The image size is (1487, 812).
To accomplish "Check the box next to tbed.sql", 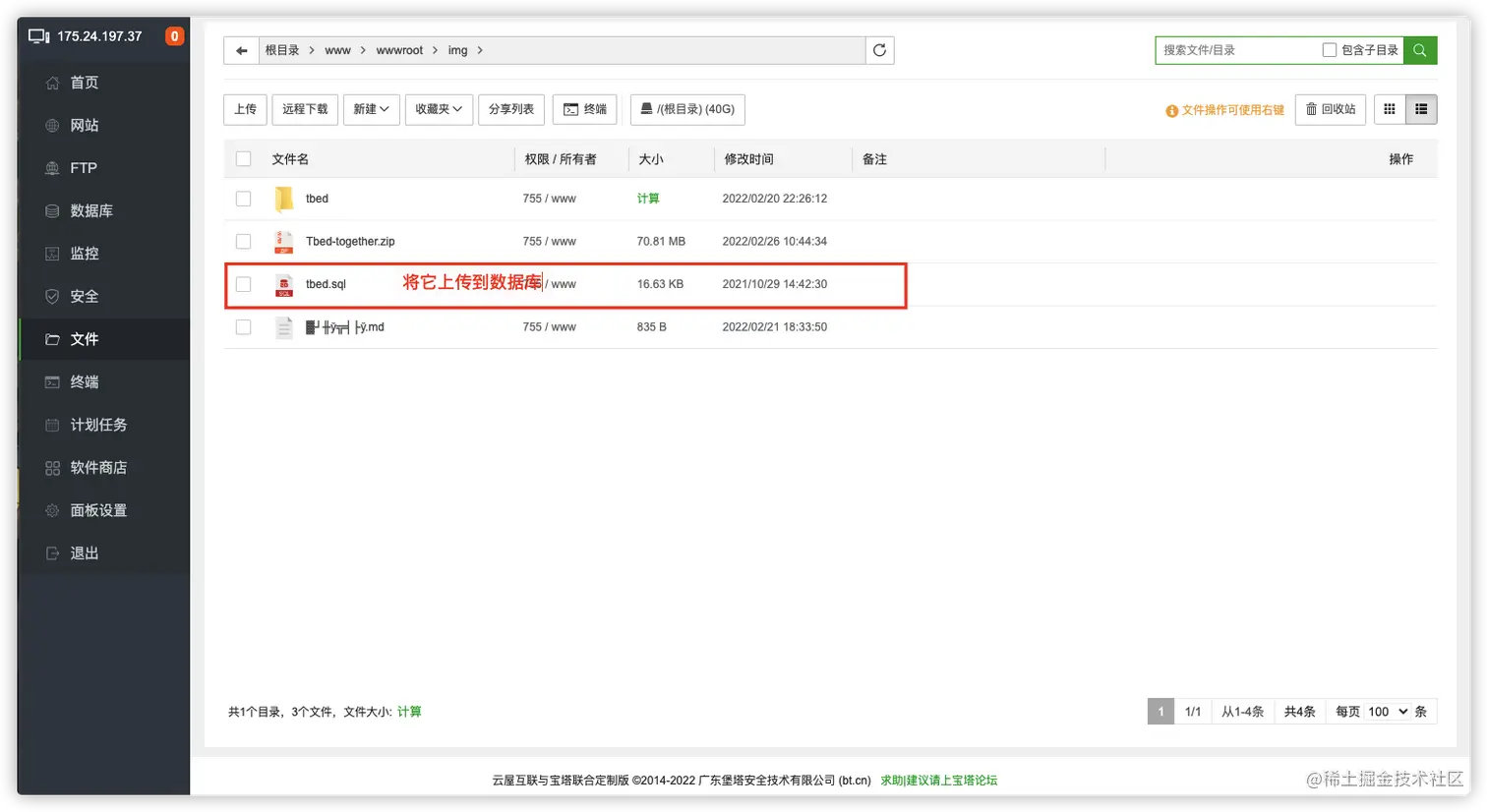I will 243,283.
